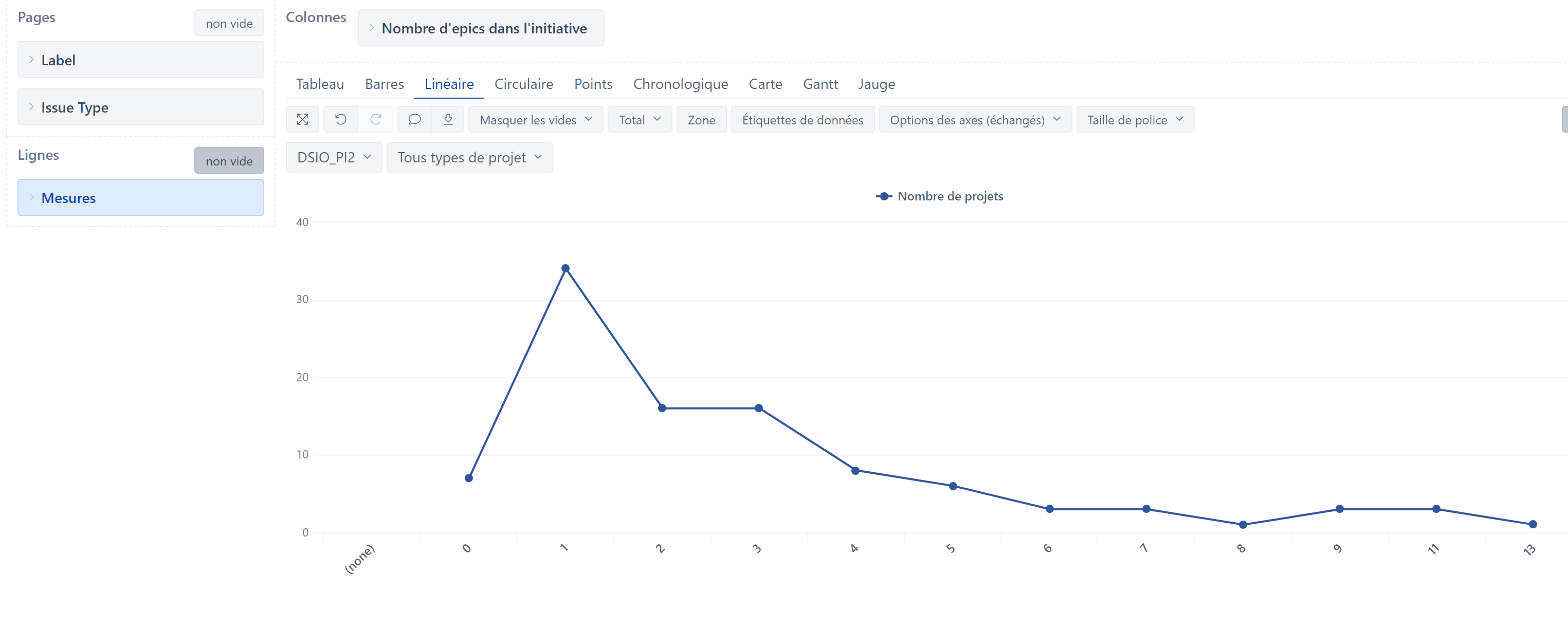Click the data point above x-axis 0

[469, 478]
